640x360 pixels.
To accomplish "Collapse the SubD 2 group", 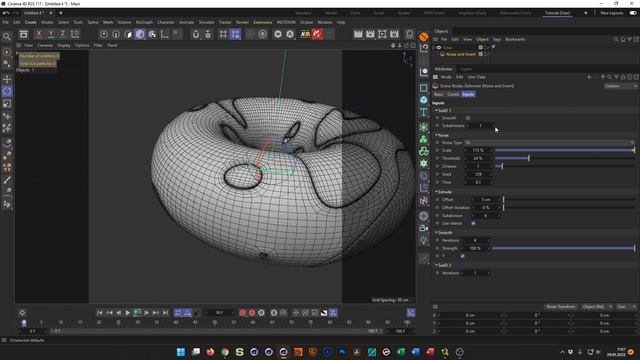I will click(444, 265).
